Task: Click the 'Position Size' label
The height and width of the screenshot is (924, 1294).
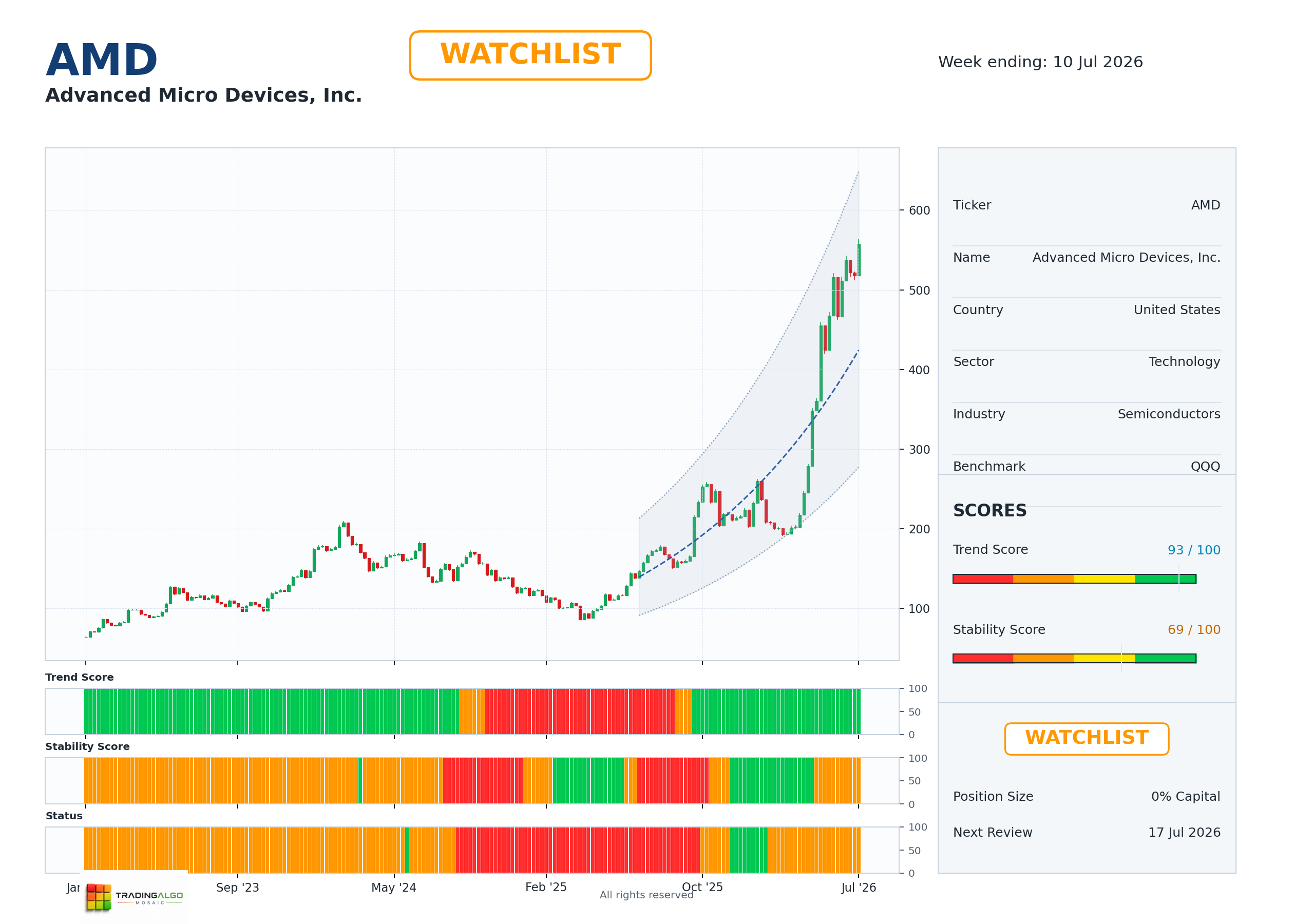Action: pyautogui.click(x=993, y=797)
